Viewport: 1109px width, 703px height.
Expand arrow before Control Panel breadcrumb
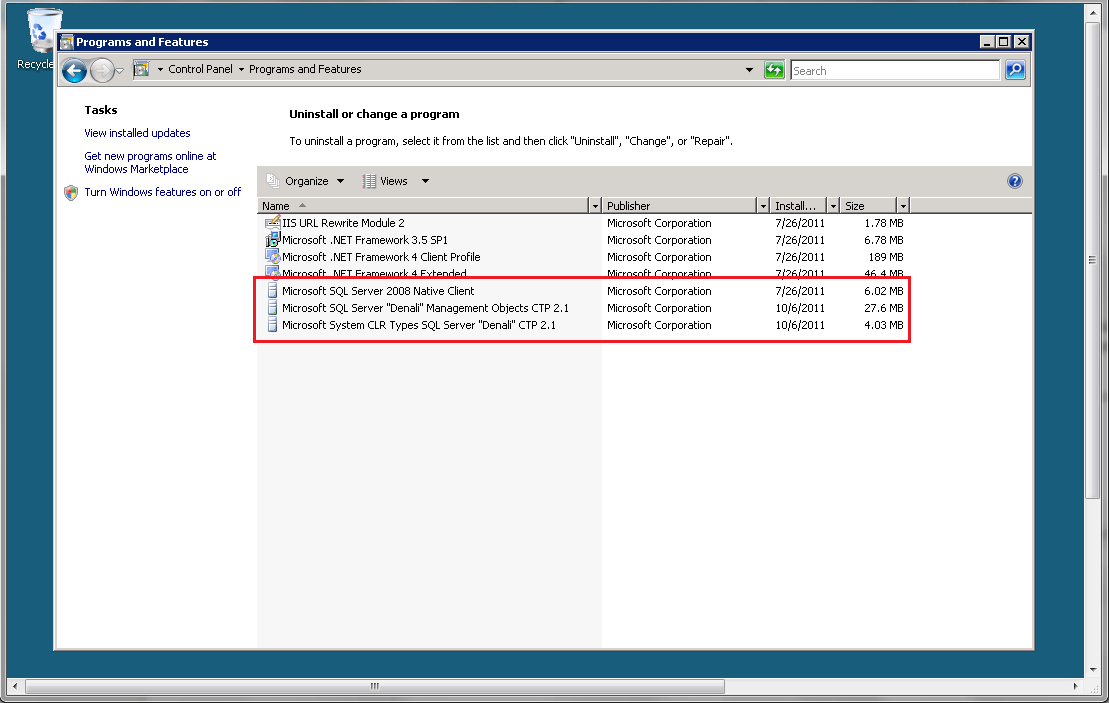[x=160, y=69]
